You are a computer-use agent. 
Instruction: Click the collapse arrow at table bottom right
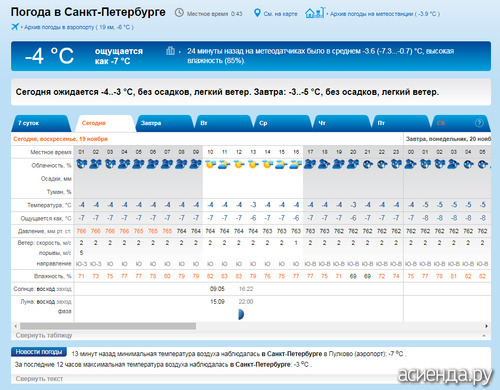pos(484,336)
